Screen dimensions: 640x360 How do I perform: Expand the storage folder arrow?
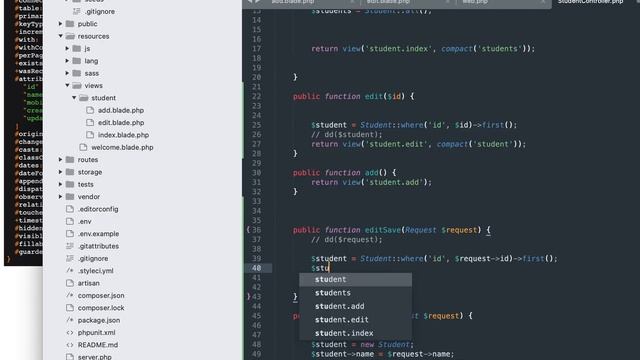[x=60, y=172]
